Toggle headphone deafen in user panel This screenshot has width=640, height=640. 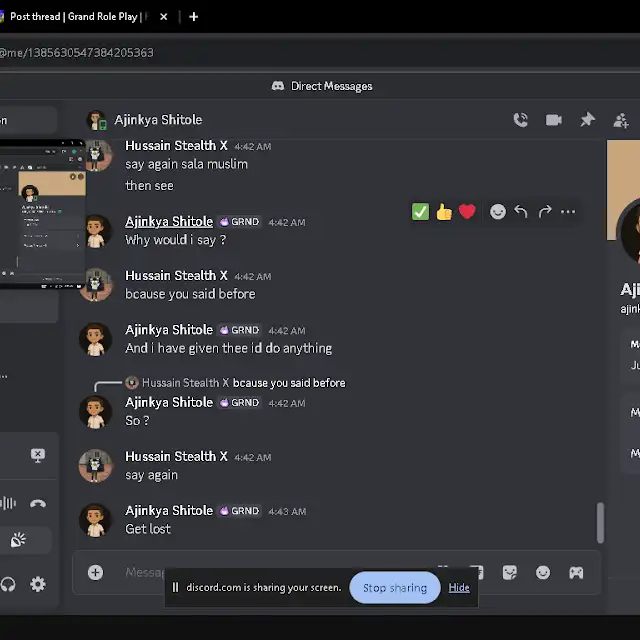(9, 584)
